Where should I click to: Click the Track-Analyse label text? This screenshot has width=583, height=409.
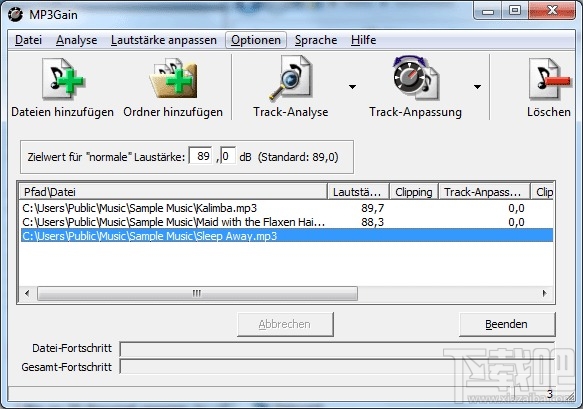291,112
